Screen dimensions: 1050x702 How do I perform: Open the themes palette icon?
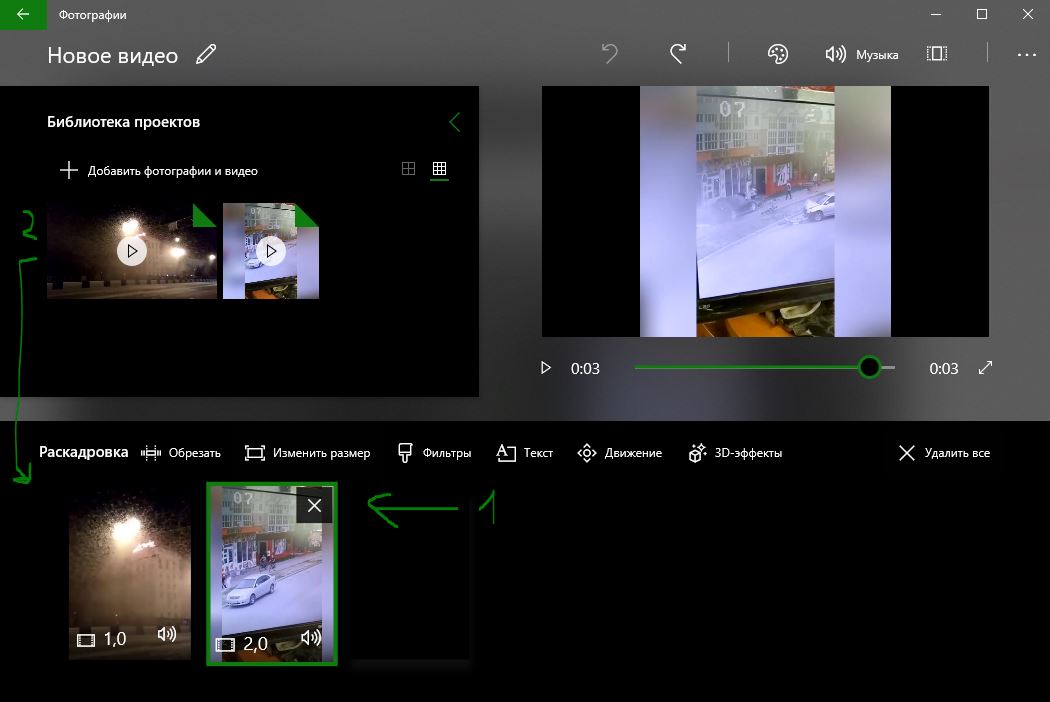pyautogui.click(x=777, y=54)
